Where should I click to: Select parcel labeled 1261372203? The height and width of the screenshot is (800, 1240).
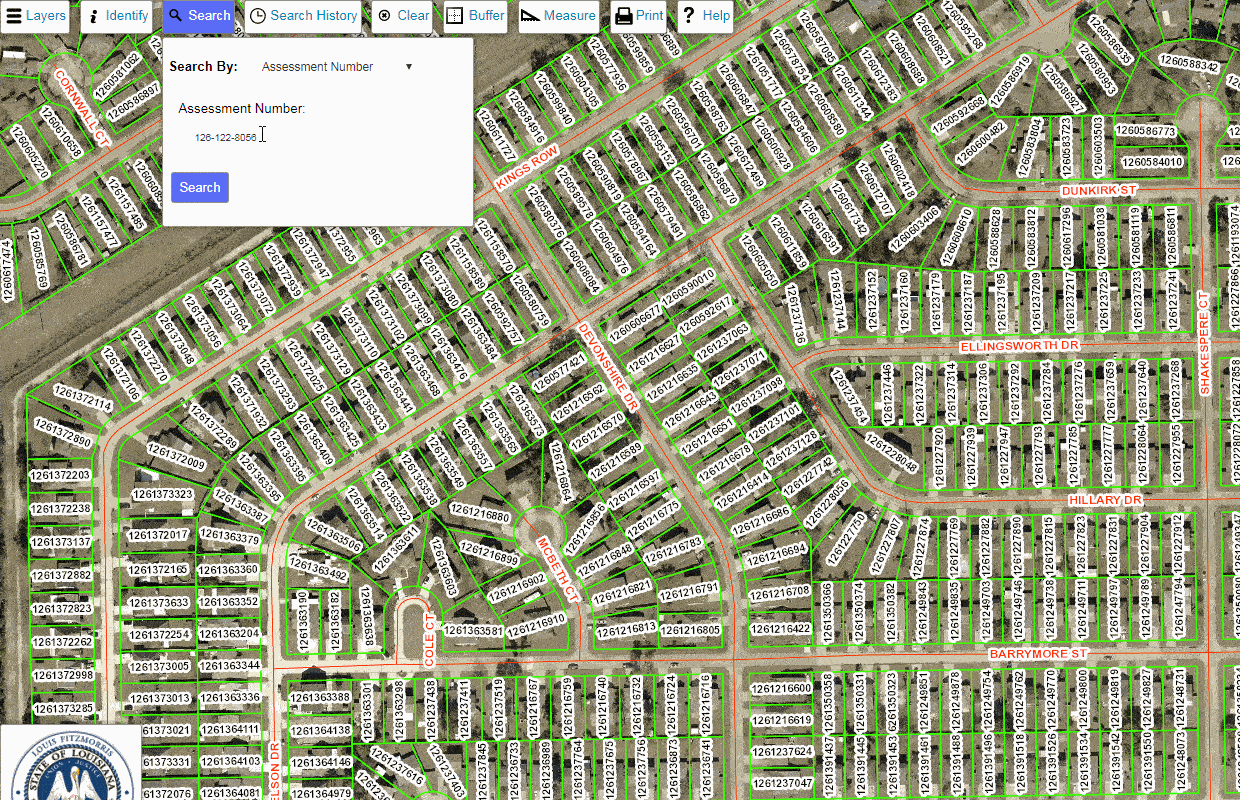[62, 475]
